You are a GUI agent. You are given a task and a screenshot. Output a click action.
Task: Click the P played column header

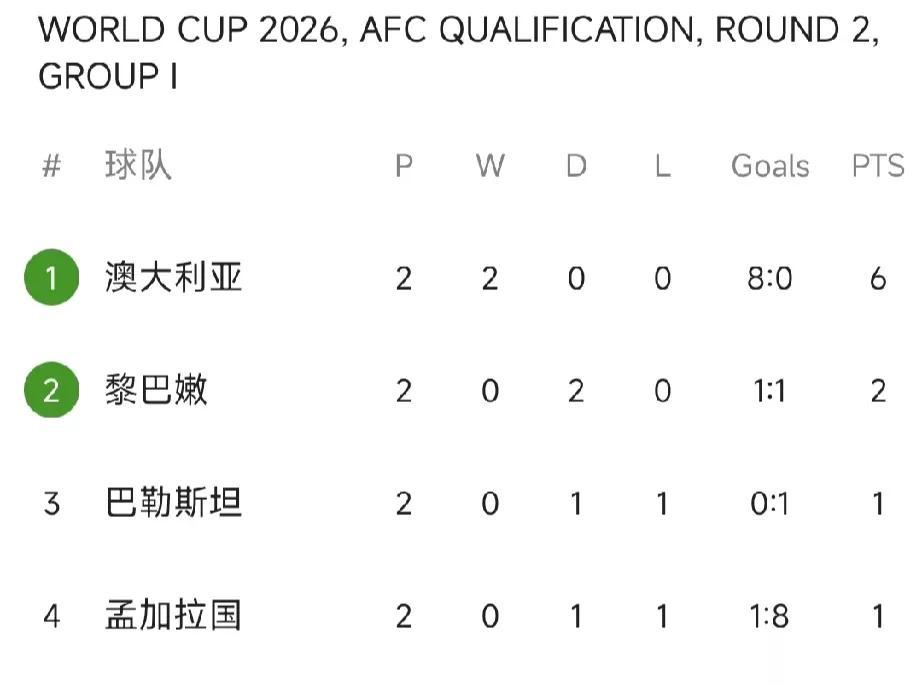coord(403,166)
